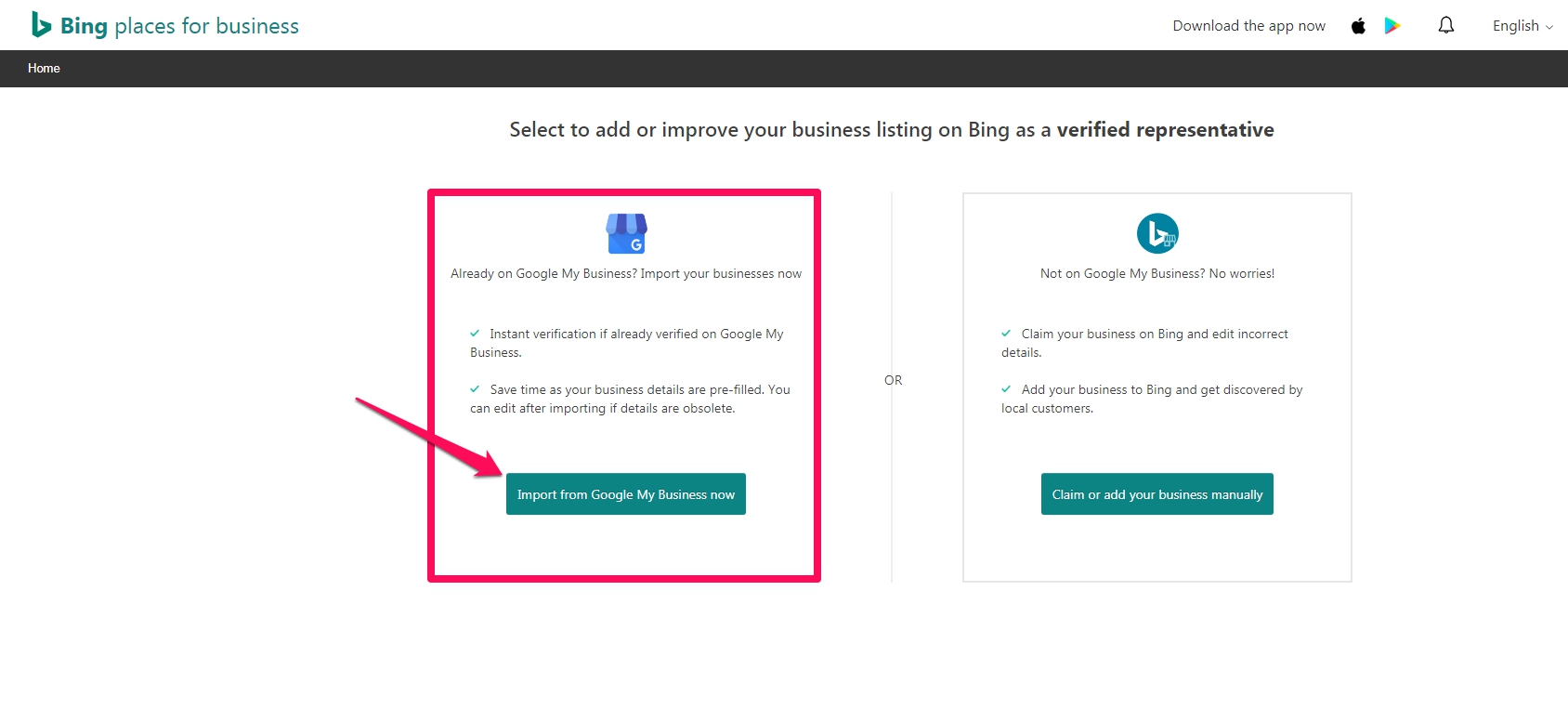
Task: Click the OR divider label
Action: (x=893, y=380)
